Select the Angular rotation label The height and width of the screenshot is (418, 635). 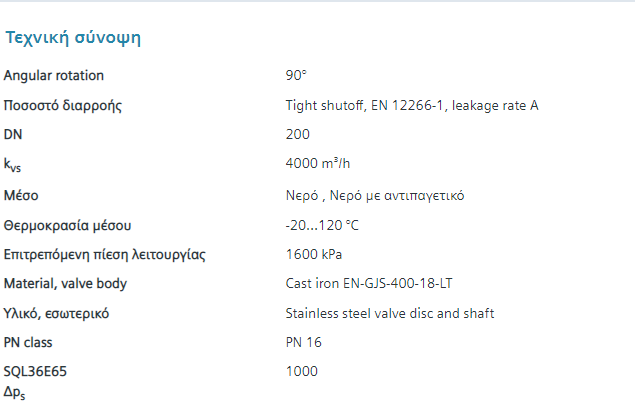54,76
